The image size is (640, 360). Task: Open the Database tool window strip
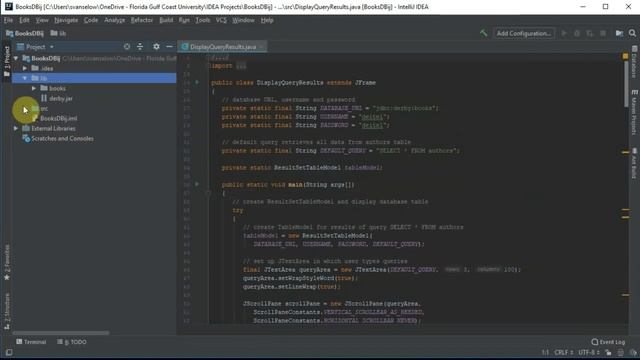(635, 62)
